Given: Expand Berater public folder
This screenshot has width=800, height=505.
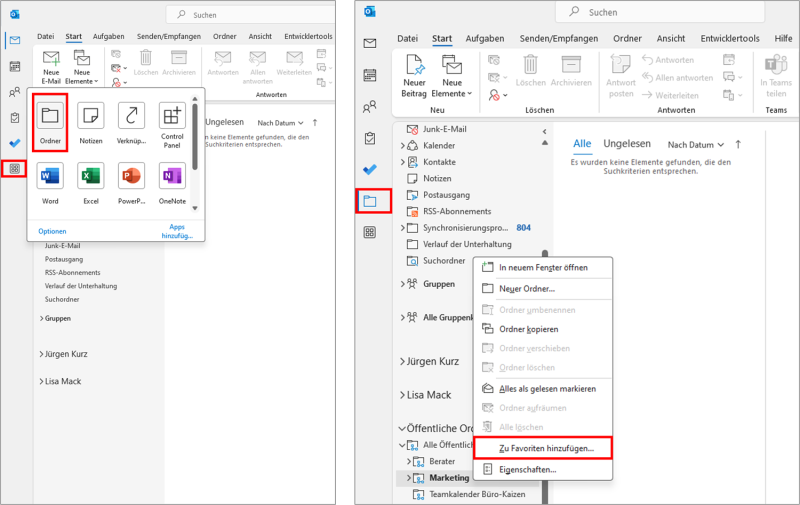Looking at the screenshot, I should (409, 462).
